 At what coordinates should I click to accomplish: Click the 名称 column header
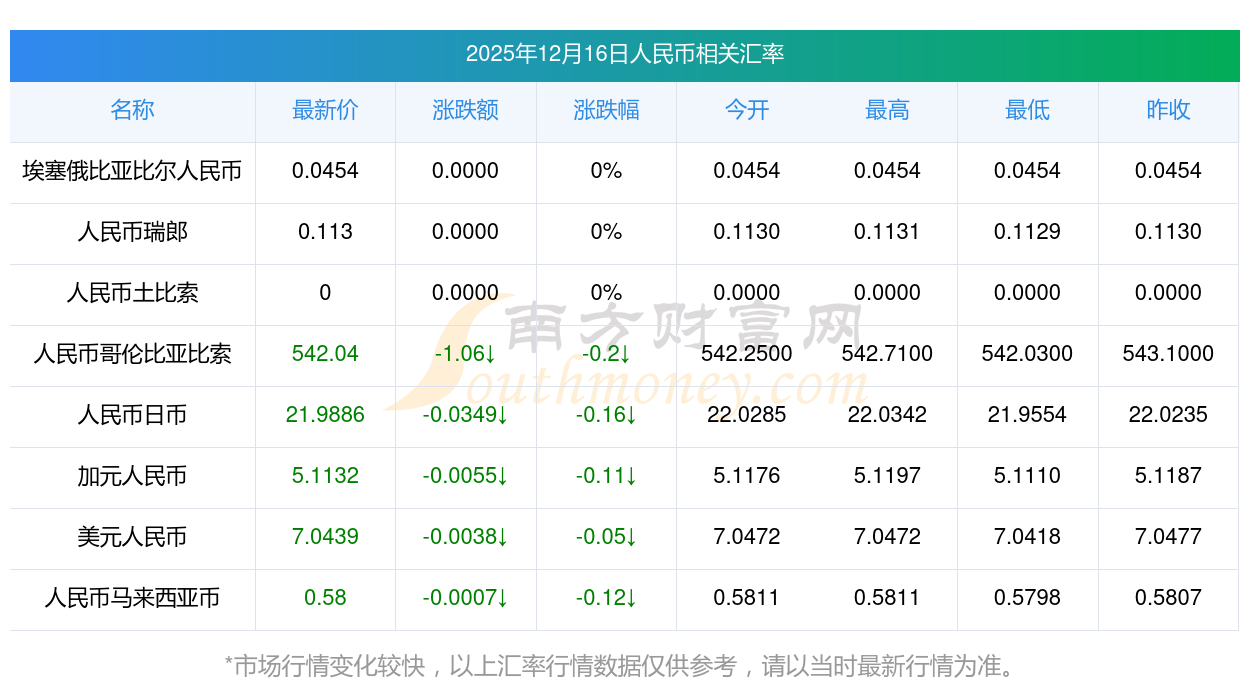132,110
